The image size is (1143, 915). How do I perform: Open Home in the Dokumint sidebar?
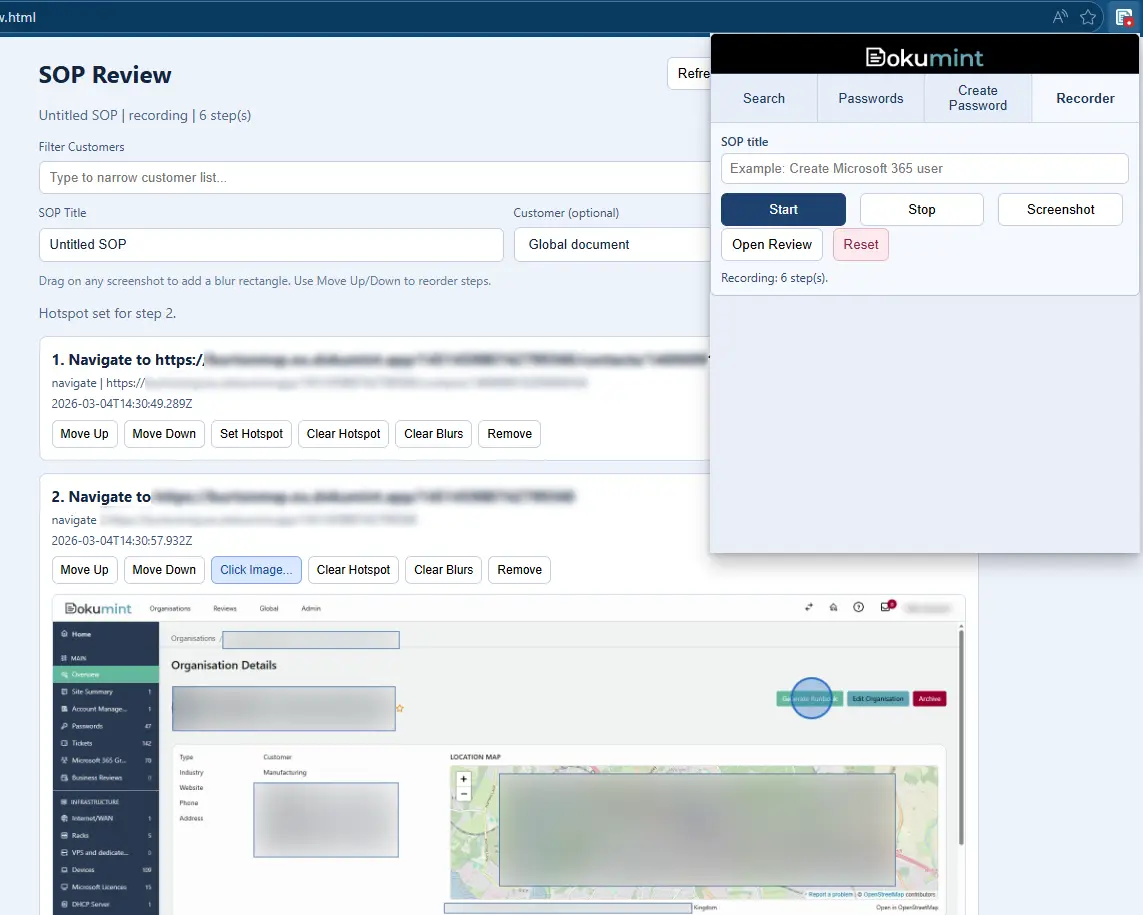(x=78, y=634)
